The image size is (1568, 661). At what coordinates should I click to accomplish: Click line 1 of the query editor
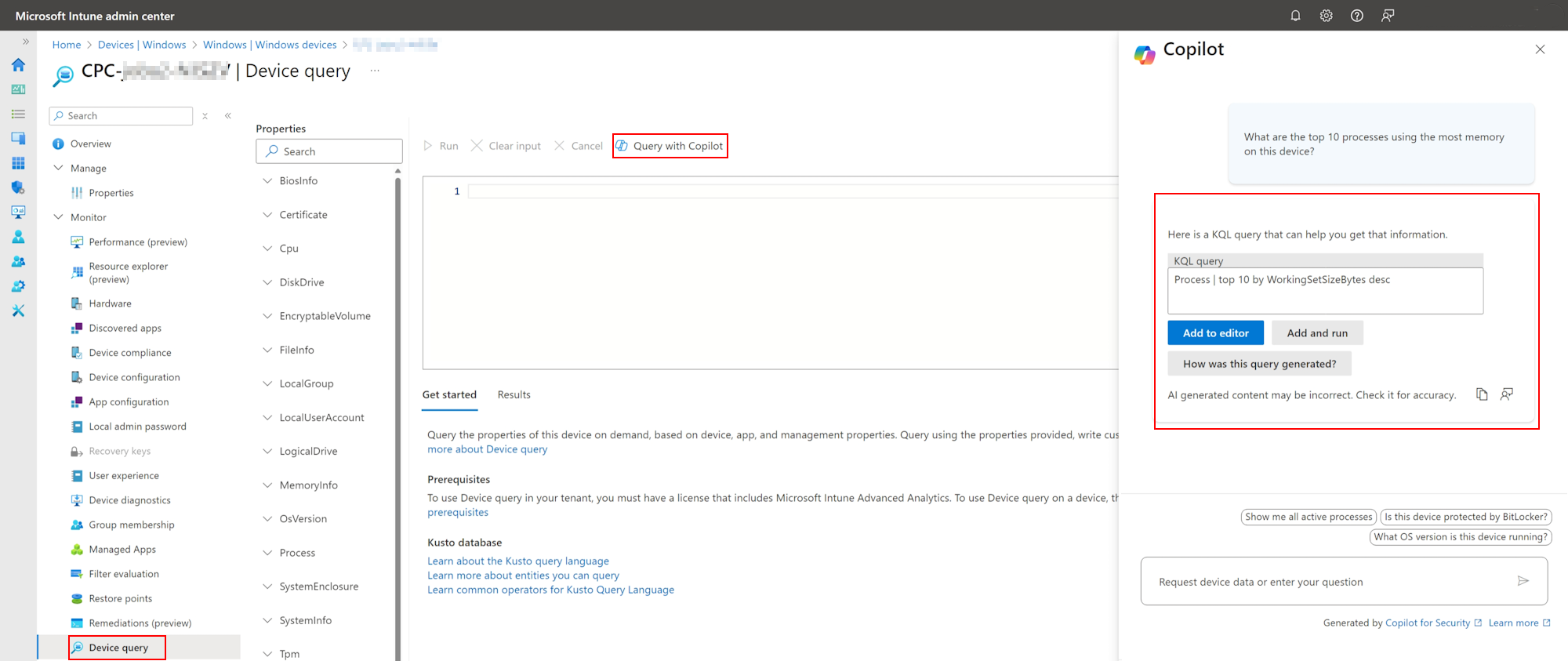click(x=792, y=191)
